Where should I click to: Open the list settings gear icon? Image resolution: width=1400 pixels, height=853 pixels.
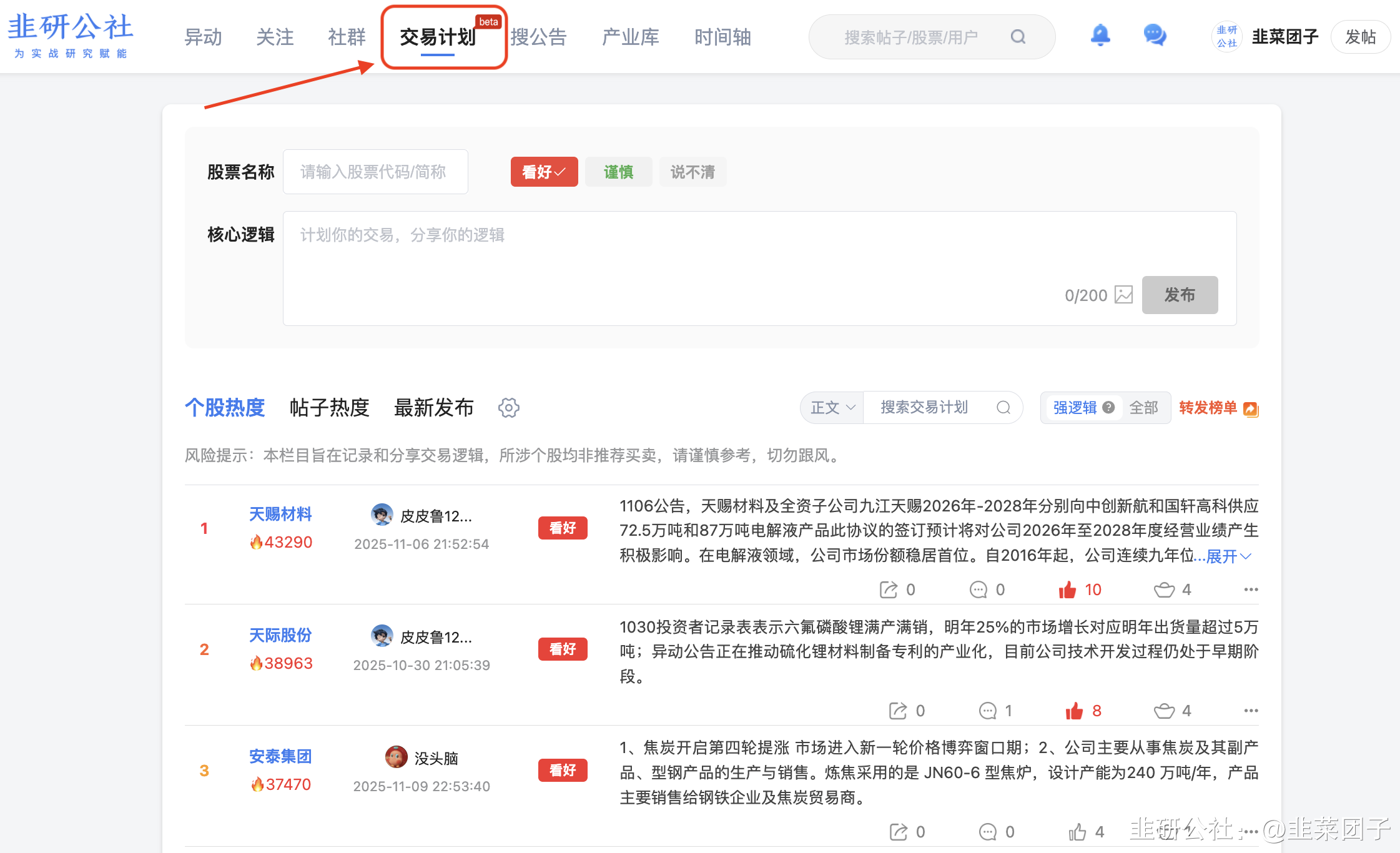click(508, 408)
